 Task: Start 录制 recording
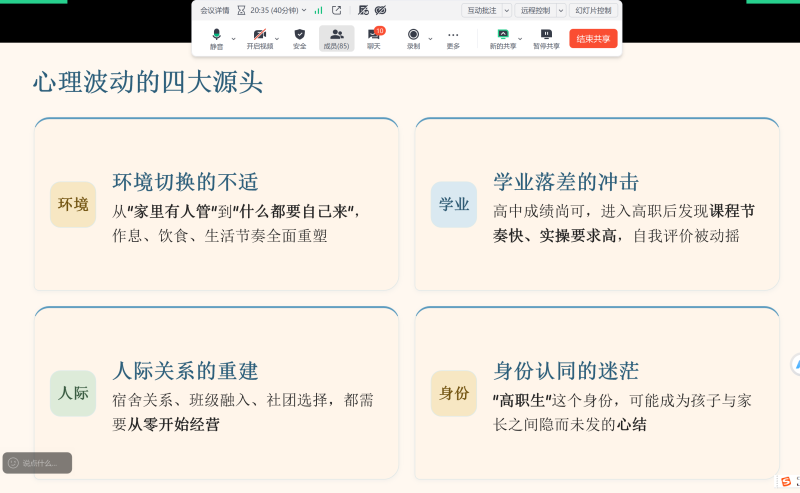coord(413,39)
